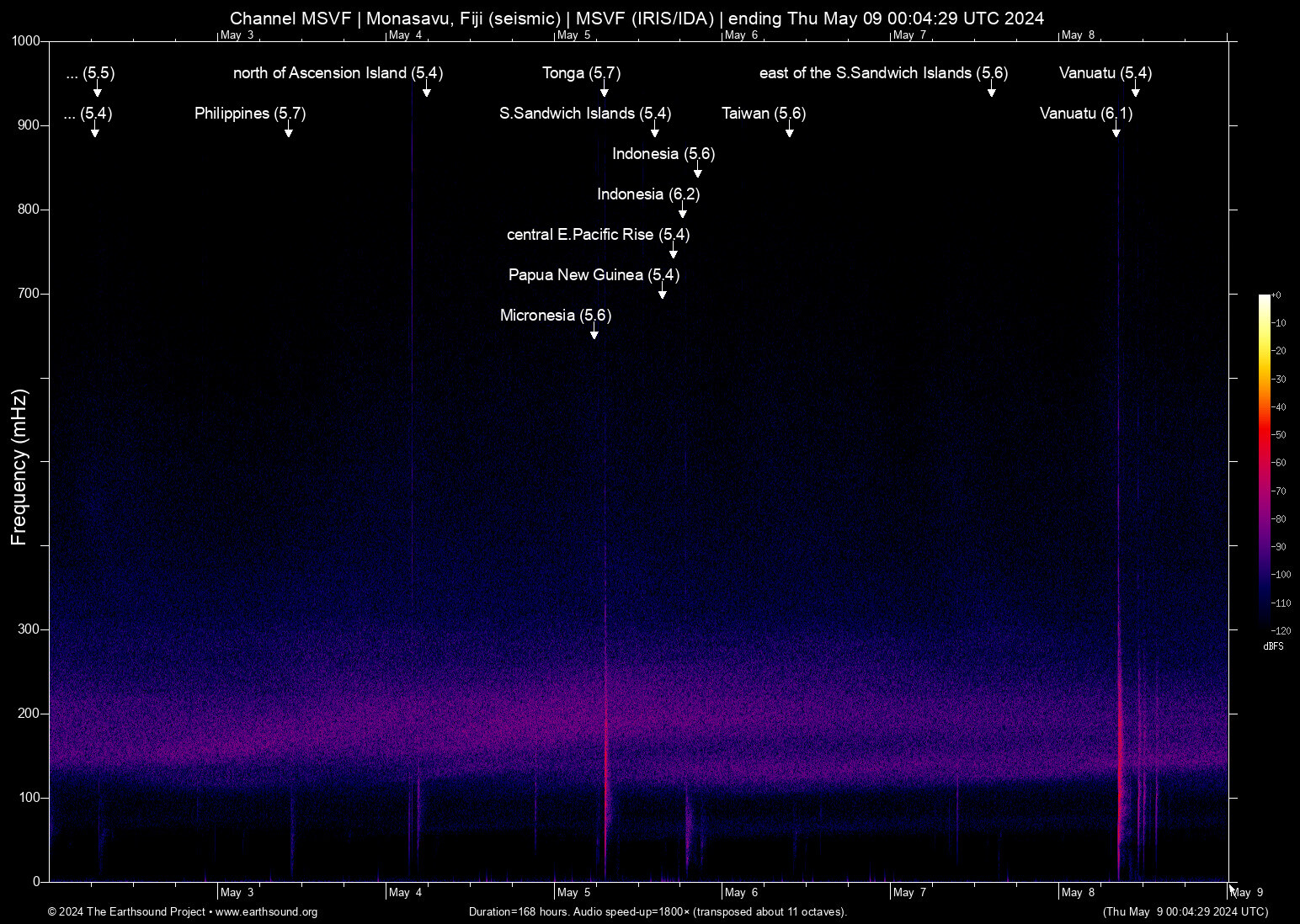The width and height of the screenshot is (1300, 924).
Task: Click the dBFS color scale bar
Action: point(1264,461)
